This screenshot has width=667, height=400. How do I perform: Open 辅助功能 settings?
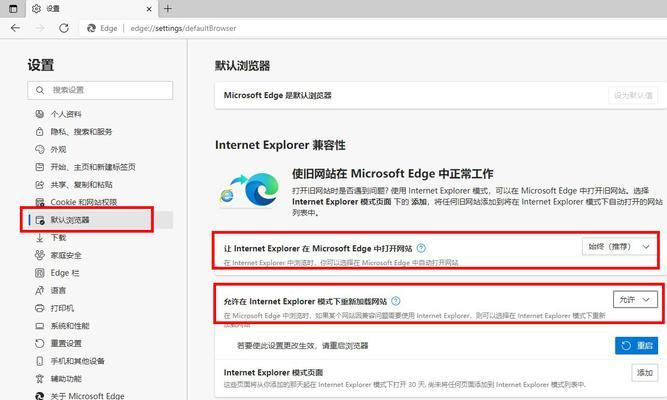click(x=66, y=379)
